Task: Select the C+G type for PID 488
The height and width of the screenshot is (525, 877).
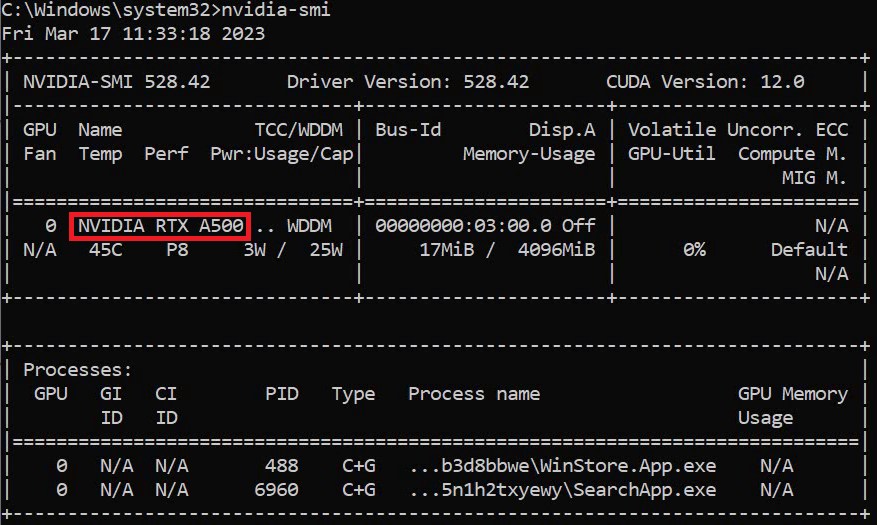Action: pyautogui.click(x=359, y=466)
